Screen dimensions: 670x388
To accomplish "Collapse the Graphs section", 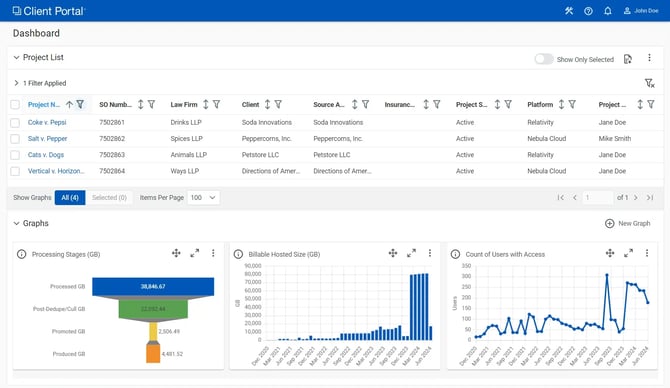I will click(x=16, y=223).
